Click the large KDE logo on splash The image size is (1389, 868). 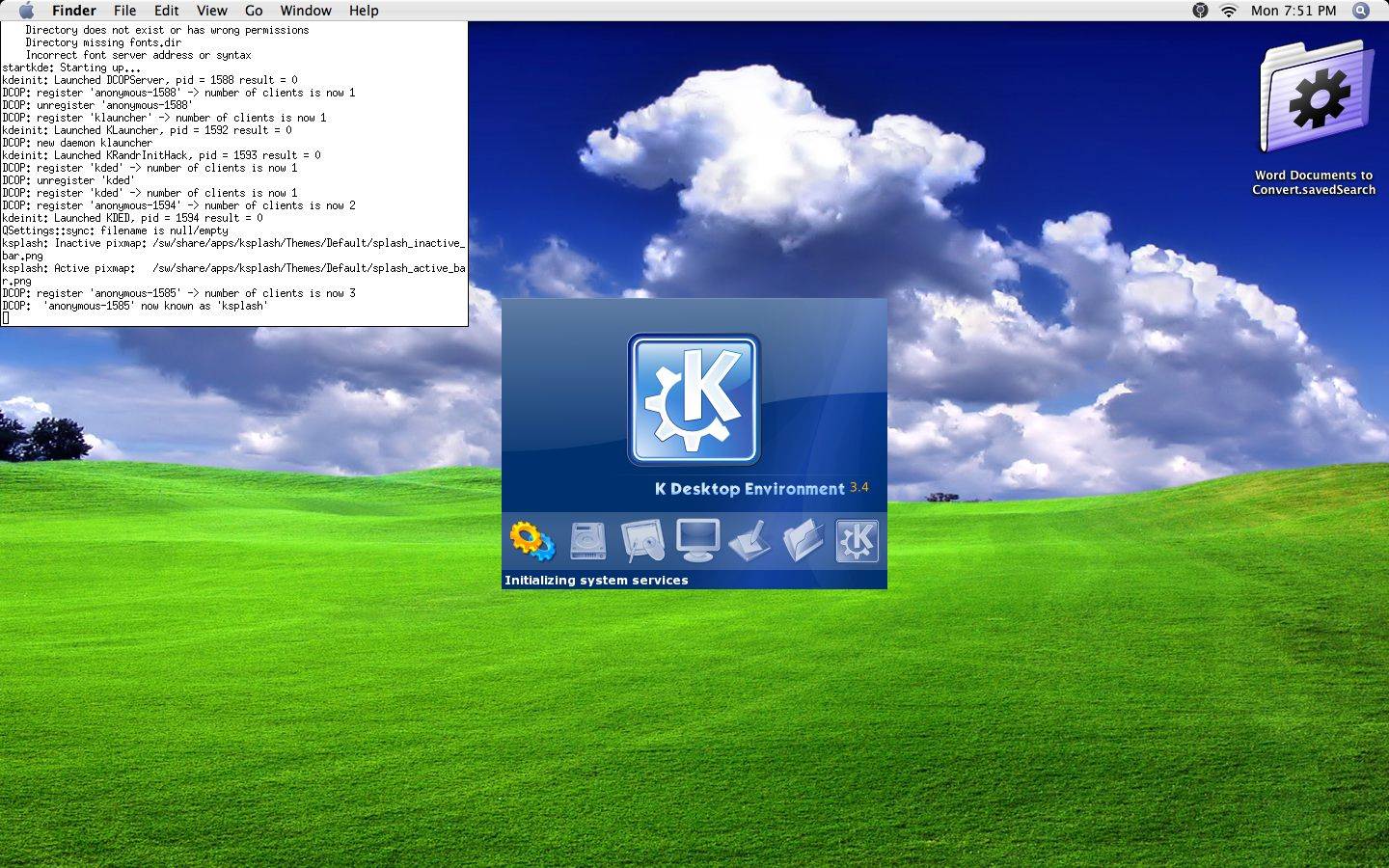point(694,399)
